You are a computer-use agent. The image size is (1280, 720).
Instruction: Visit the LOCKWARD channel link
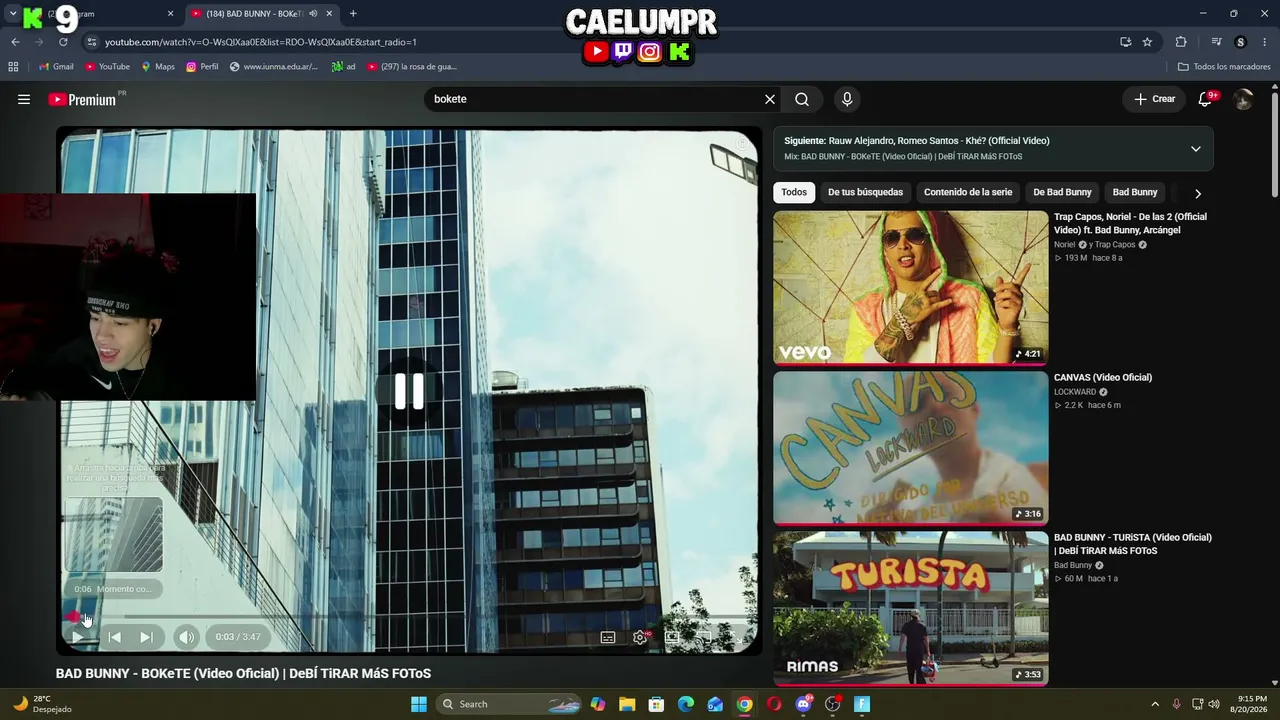1075,392
